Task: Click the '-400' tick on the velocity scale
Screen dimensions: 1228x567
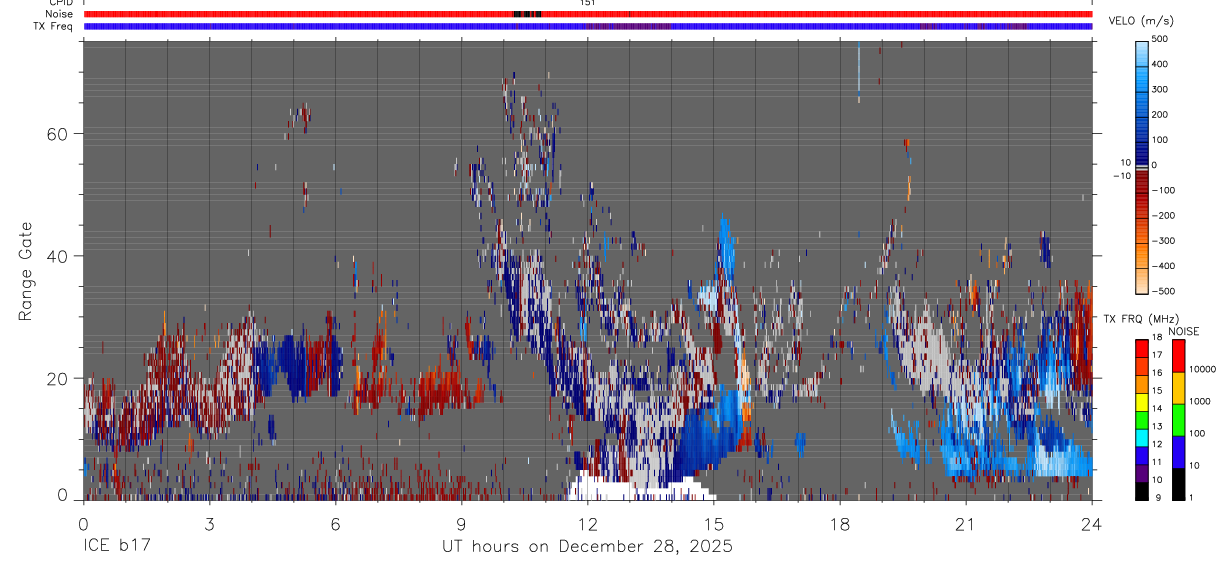Action: (x=1166, y=266)
